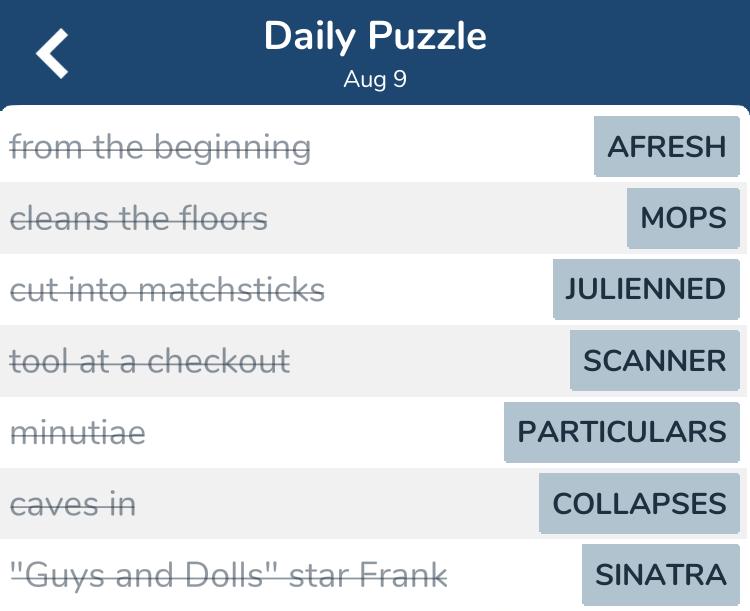Tap the Daily Puzzle title

(x=375, y=36)
